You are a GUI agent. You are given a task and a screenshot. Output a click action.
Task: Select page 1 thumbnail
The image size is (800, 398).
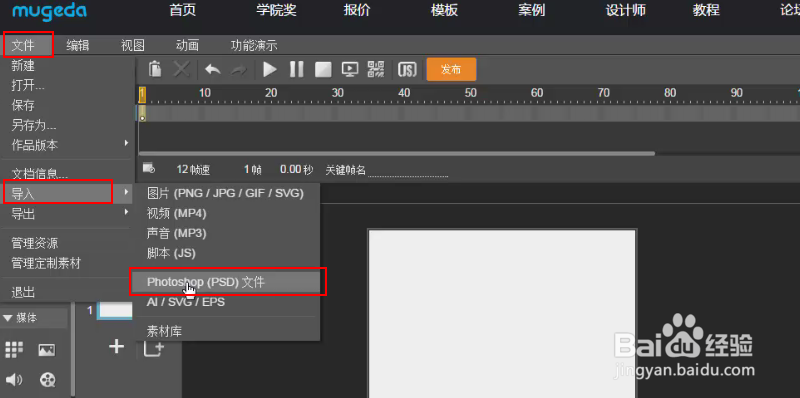[115, 310]
